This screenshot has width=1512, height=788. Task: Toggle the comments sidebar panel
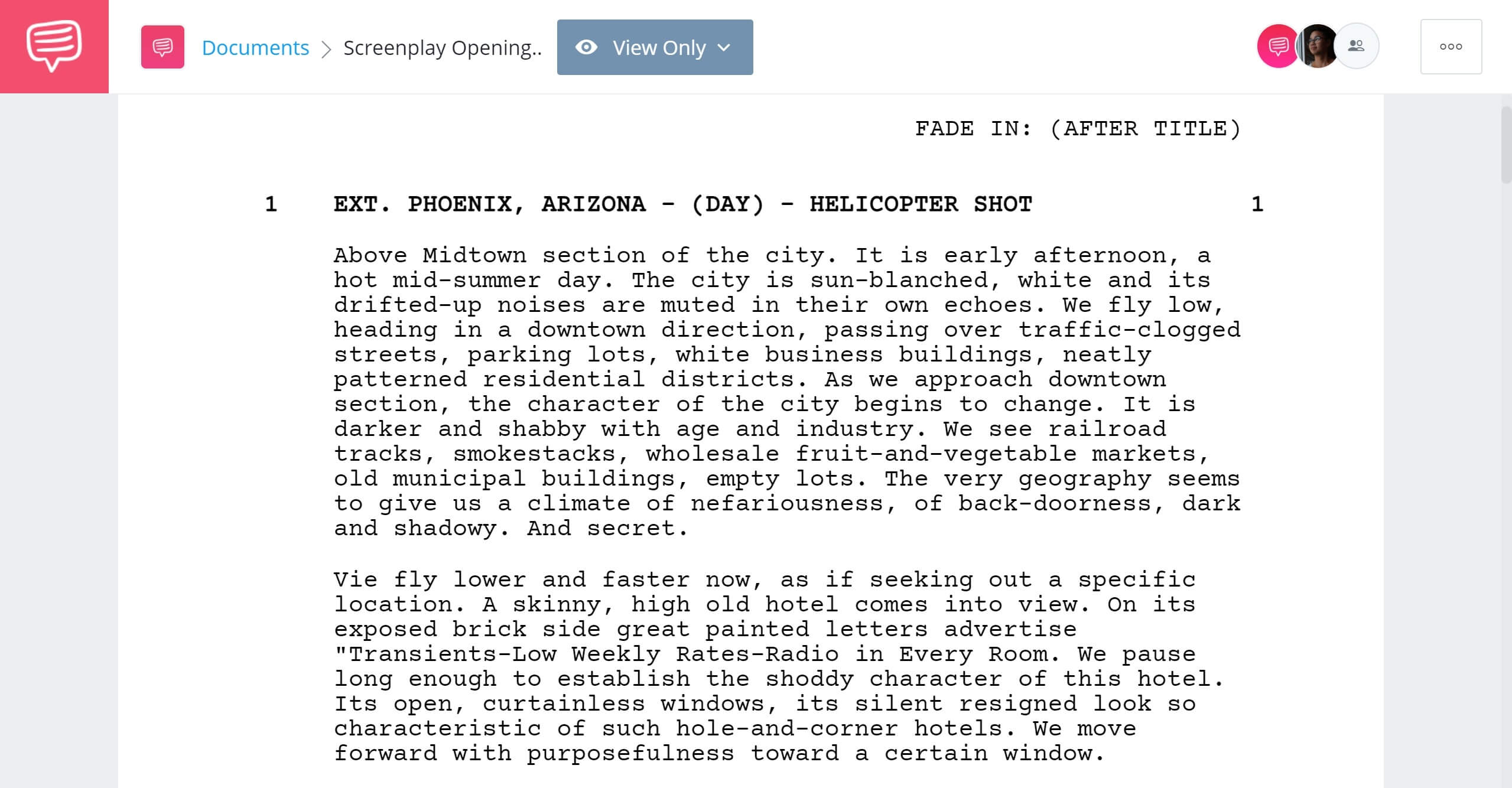(1279, 47)
